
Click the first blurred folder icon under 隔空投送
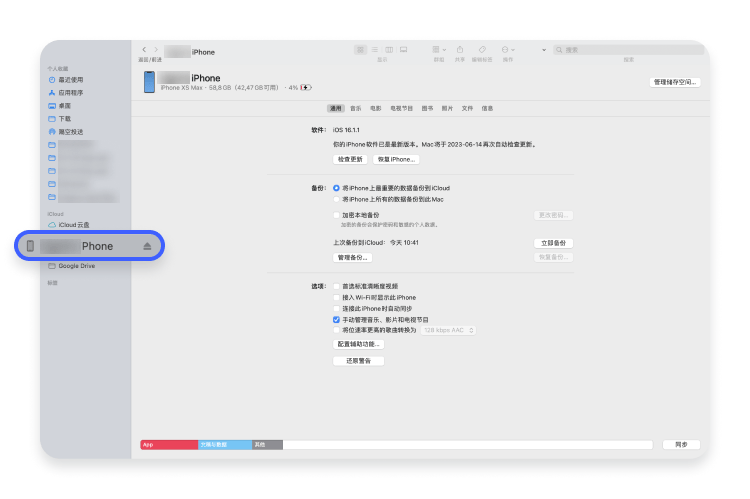point(52,145)
